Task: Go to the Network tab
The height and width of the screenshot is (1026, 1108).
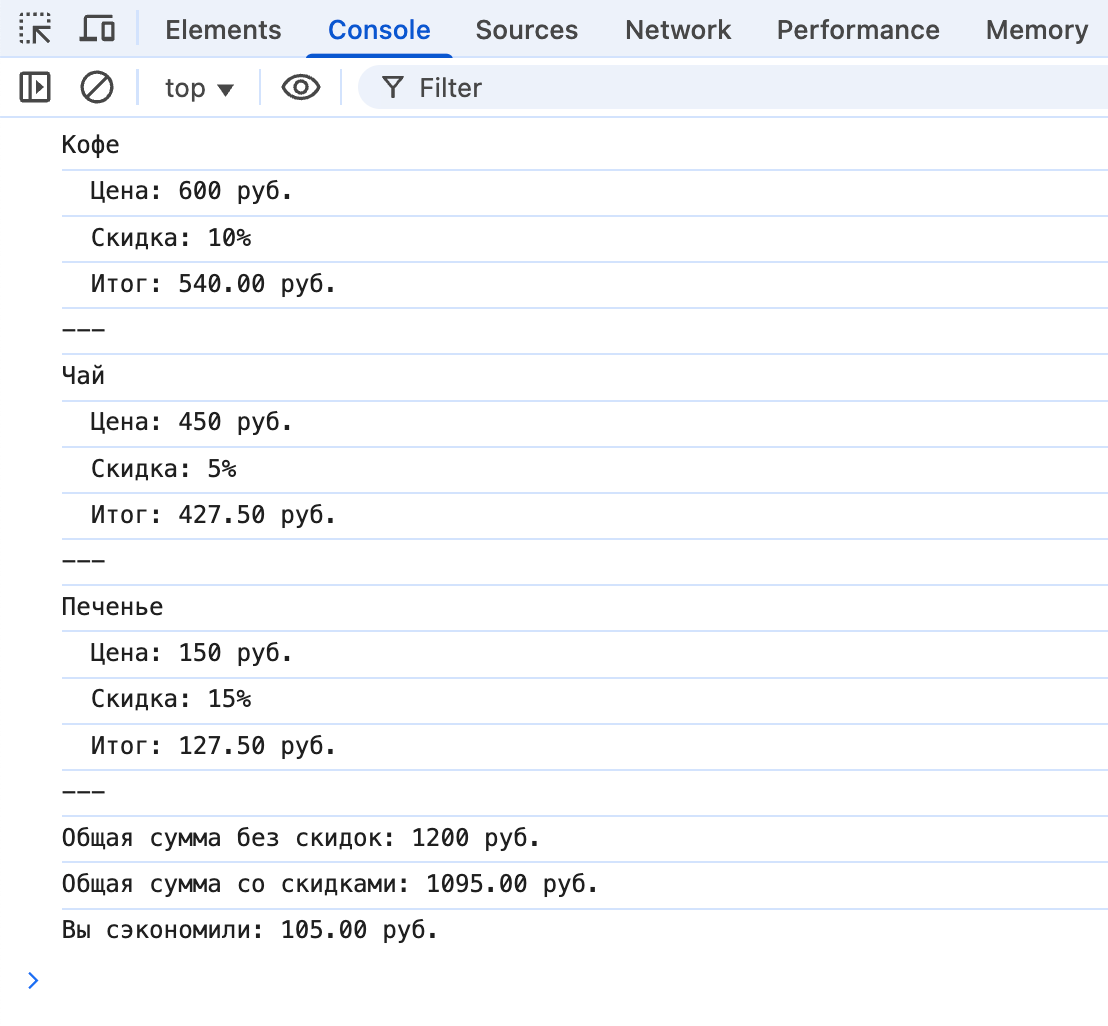Action: (x=678, y=30)
